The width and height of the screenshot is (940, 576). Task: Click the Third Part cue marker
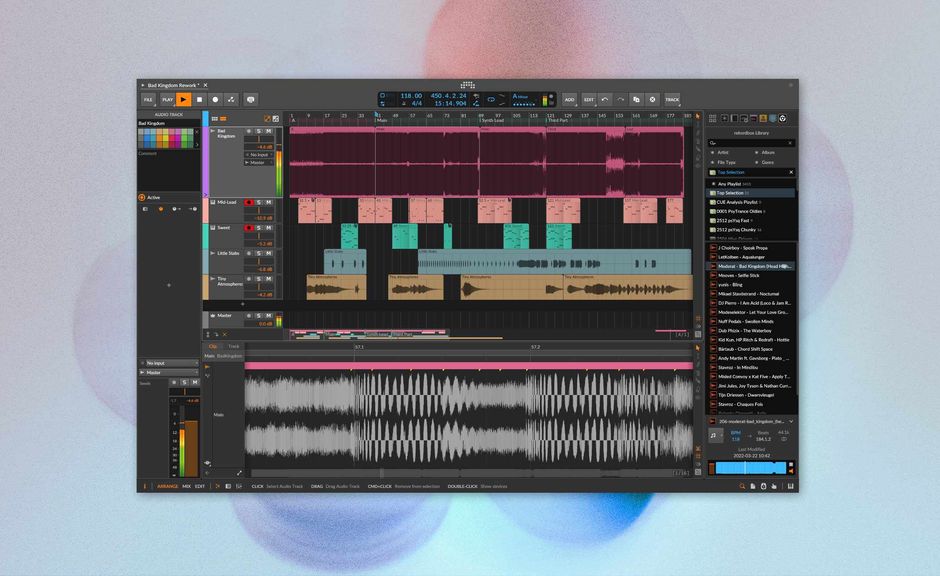point(558,120)
